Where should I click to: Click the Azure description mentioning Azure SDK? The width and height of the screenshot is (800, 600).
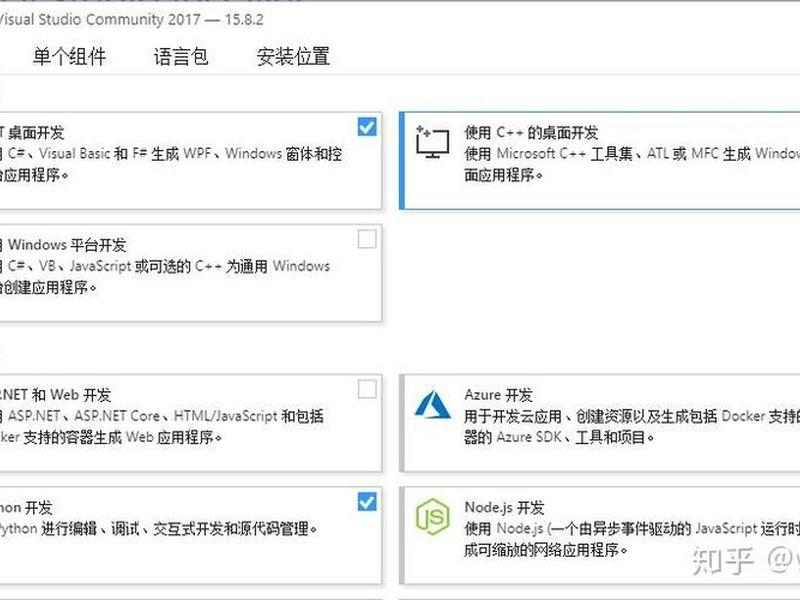[x=632, y=427]
